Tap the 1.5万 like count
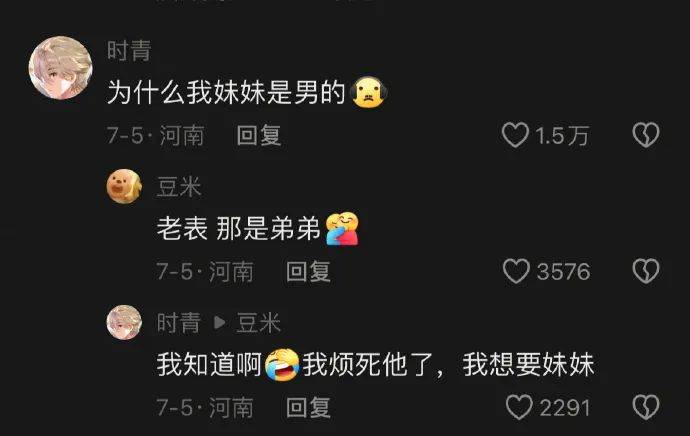The height and width of the screenshot is (436, 690). tap(562, 135)
